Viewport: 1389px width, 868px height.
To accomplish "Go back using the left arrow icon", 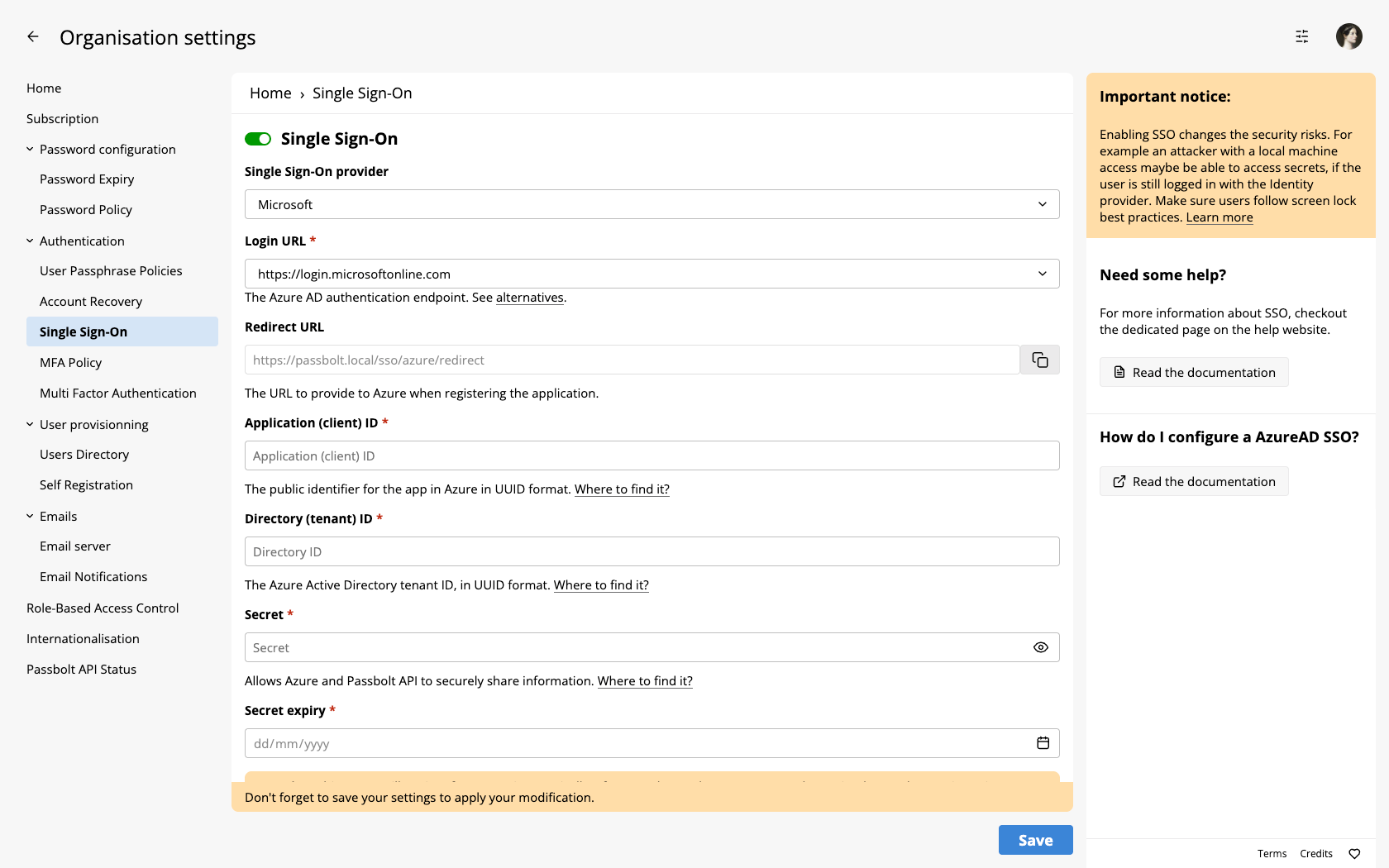I will click(x=33, y=36).
